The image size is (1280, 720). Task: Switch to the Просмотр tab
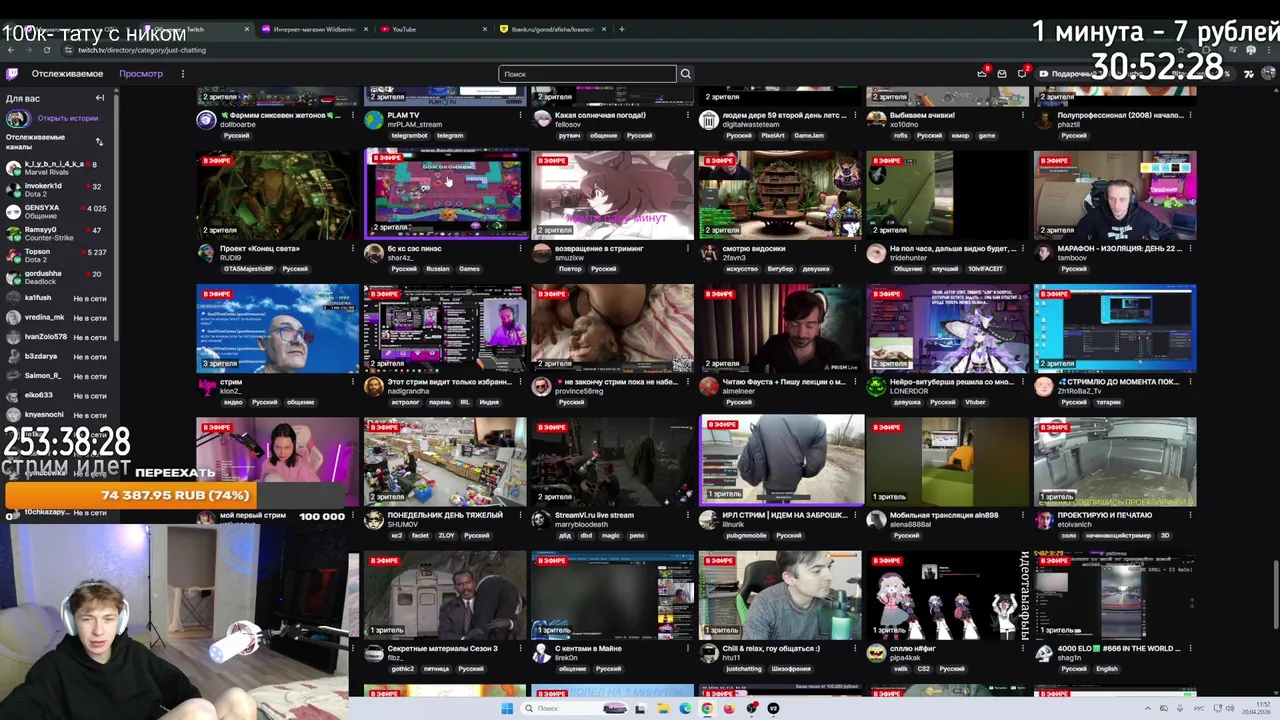pos(141,74)
